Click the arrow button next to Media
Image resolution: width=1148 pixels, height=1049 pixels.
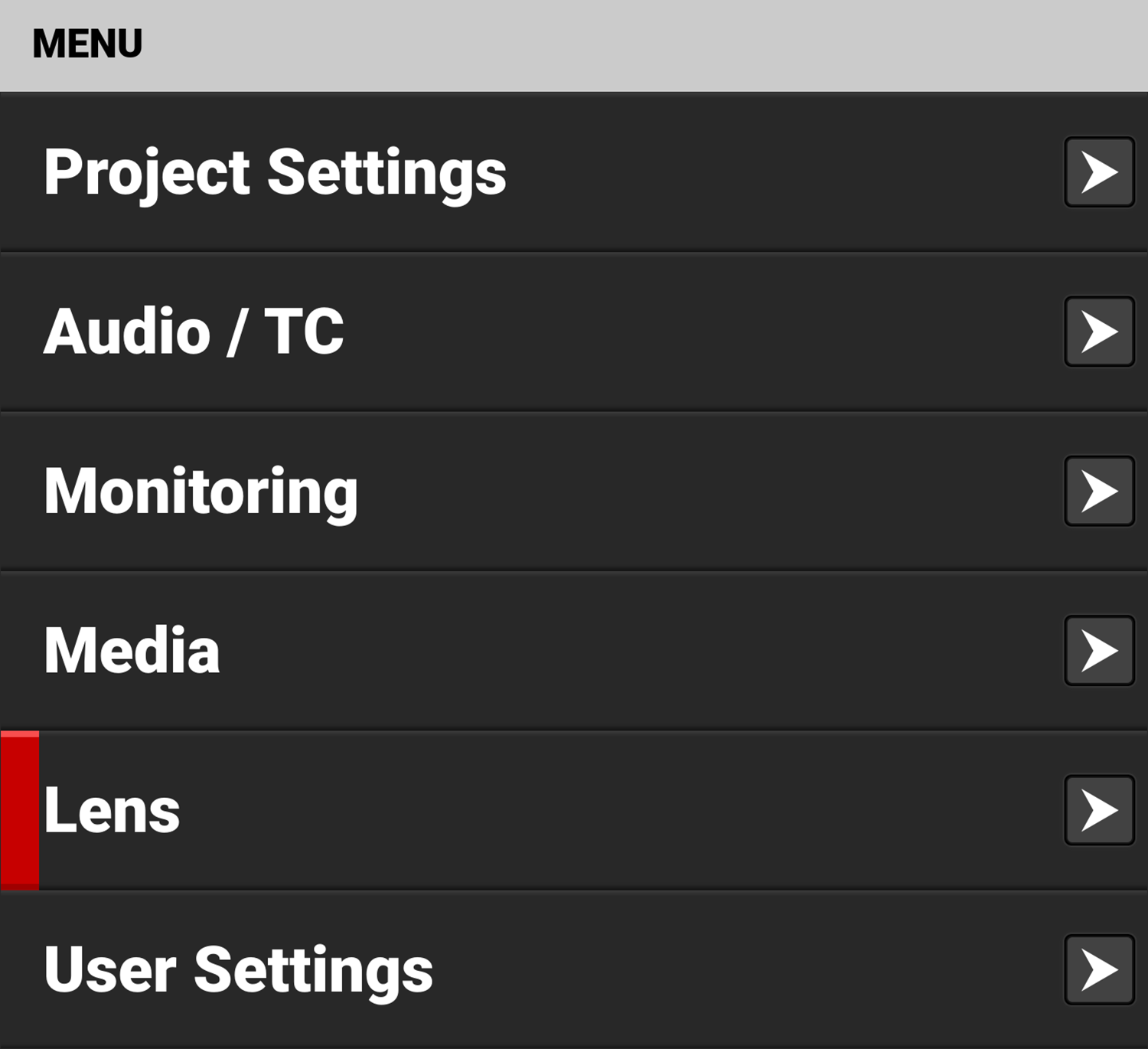[x=1099, y=651]
